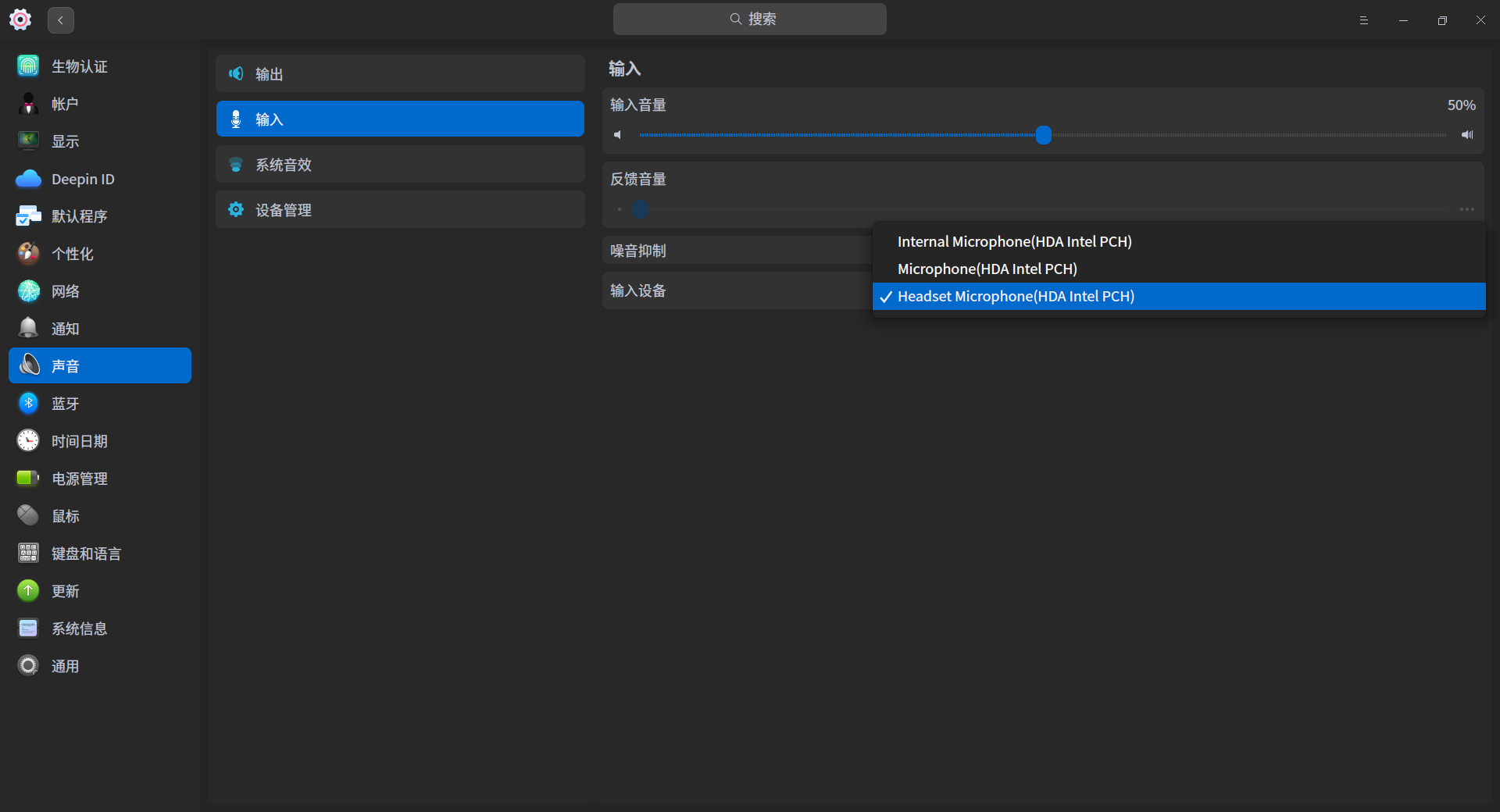Click the 通知 bell icon
This screenshot has width=1500, height=812.
pos(28,329)
